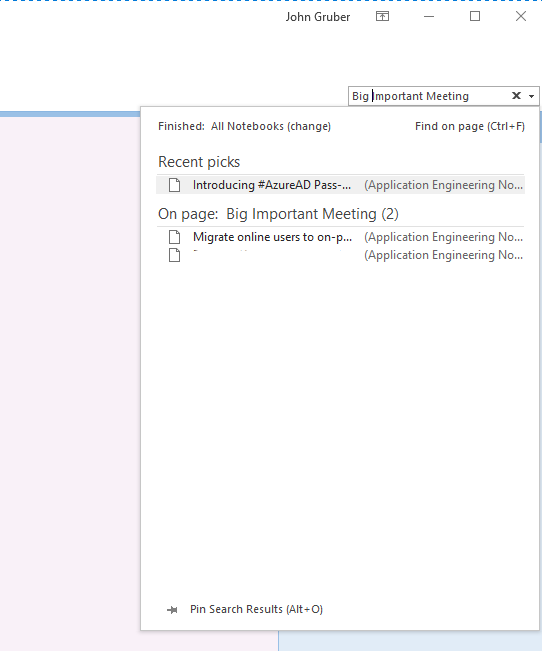Click the page icon beside Migrate online users
The height and width of the screenshot is (651, 542).
[x=174, y=237]
